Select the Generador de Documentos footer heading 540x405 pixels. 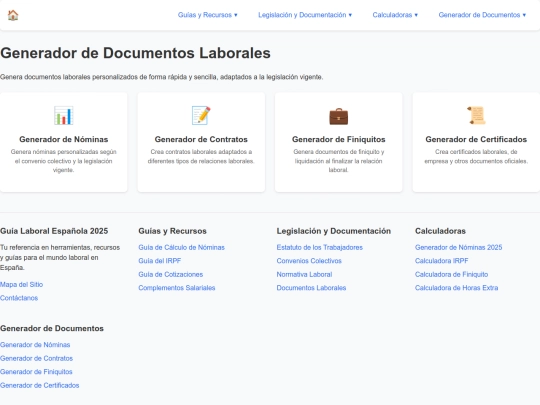click(52, 328)
